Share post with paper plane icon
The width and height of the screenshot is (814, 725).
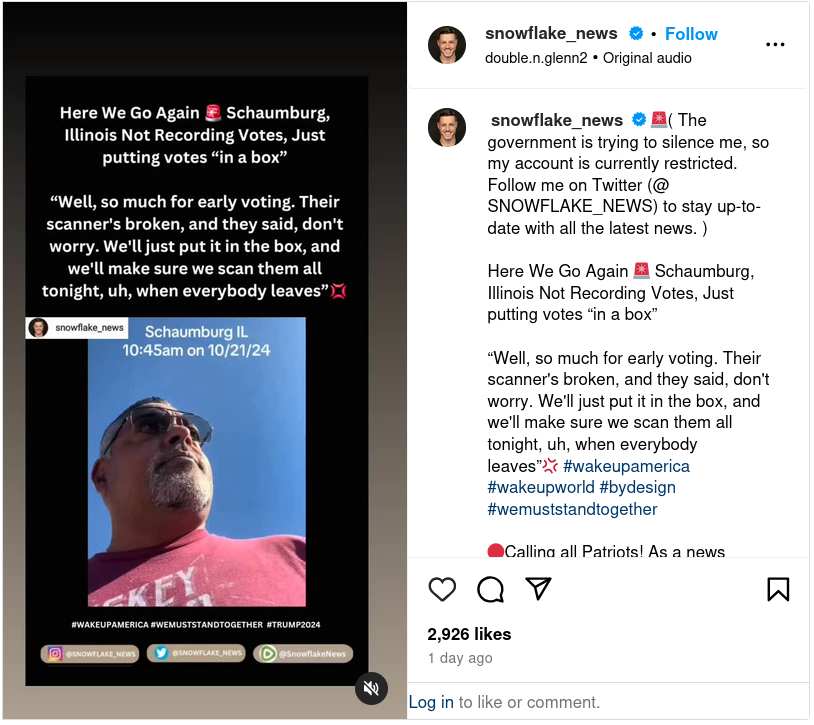coord(539,589)
